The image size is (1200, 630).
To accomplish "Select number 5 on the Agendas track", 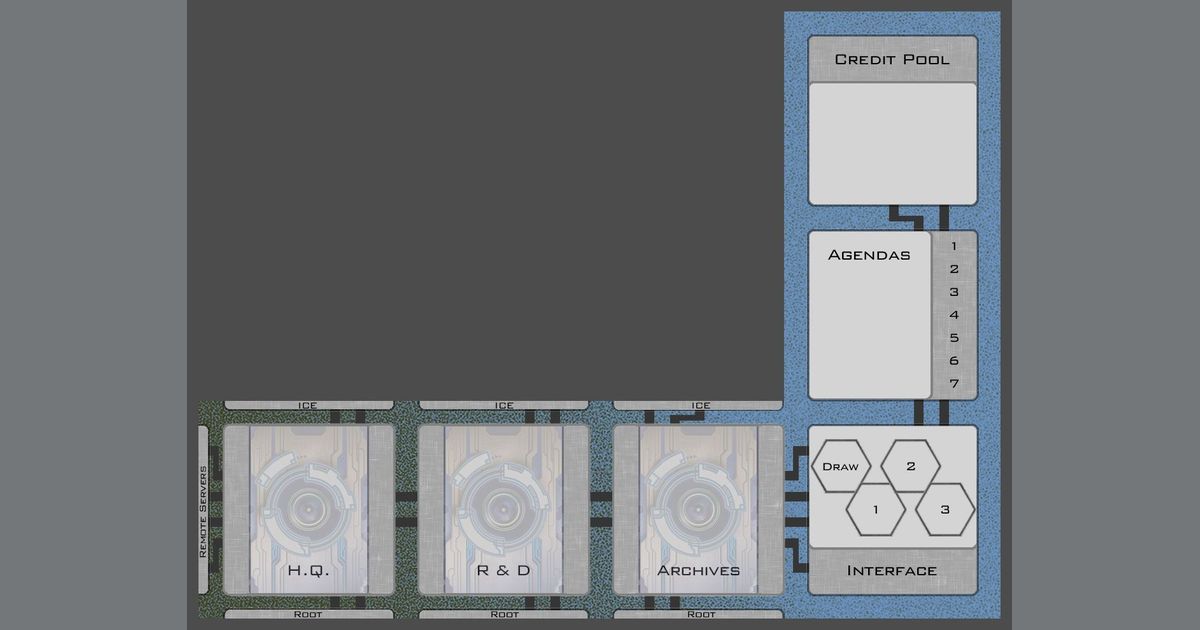I will pos(955,338).
